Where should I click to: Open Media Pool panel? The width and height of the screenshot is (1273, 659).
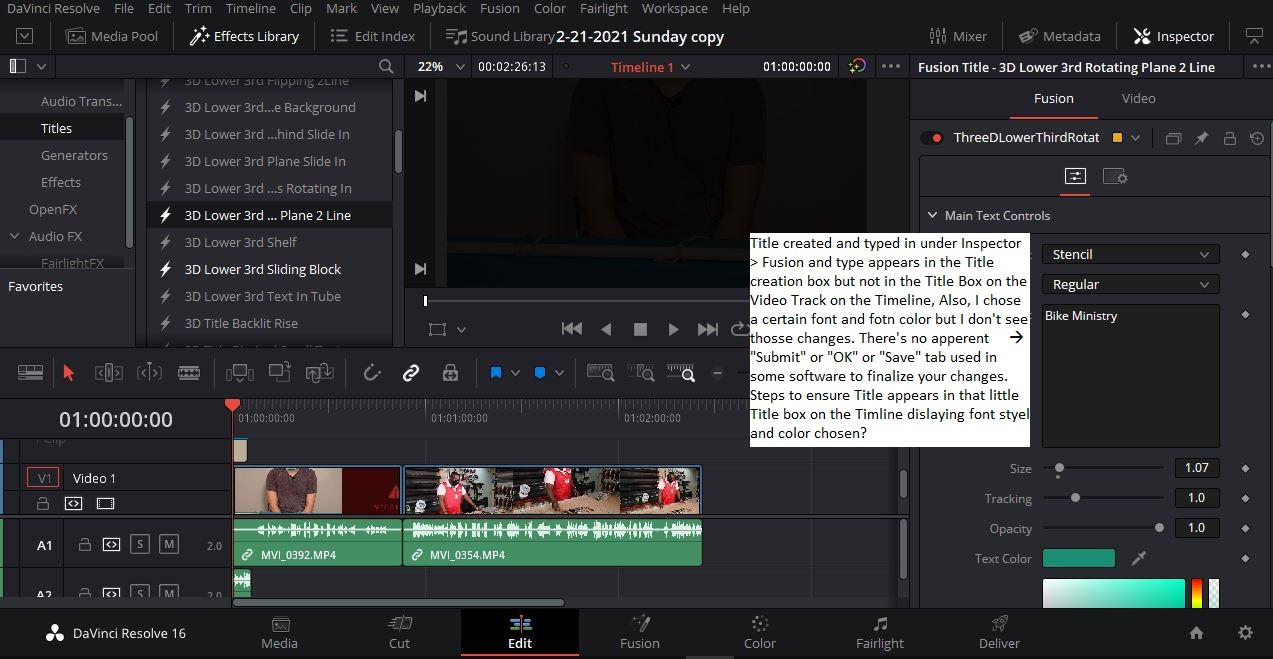tap(112, 36)
